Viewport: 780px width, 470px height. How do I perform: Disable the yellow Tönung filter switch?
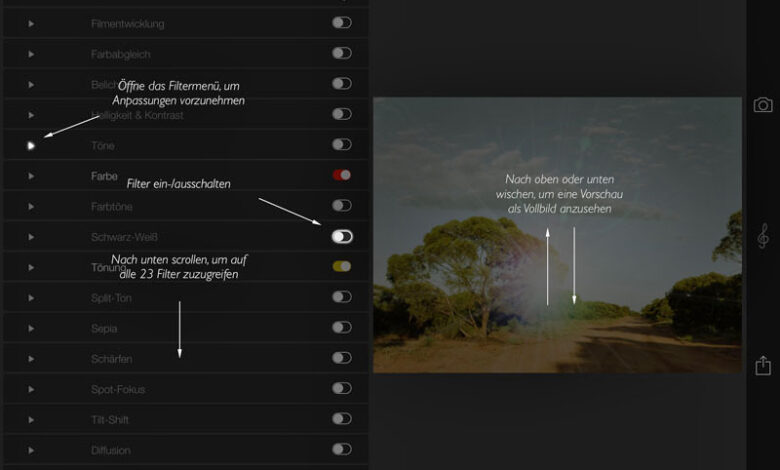point(342,267)
